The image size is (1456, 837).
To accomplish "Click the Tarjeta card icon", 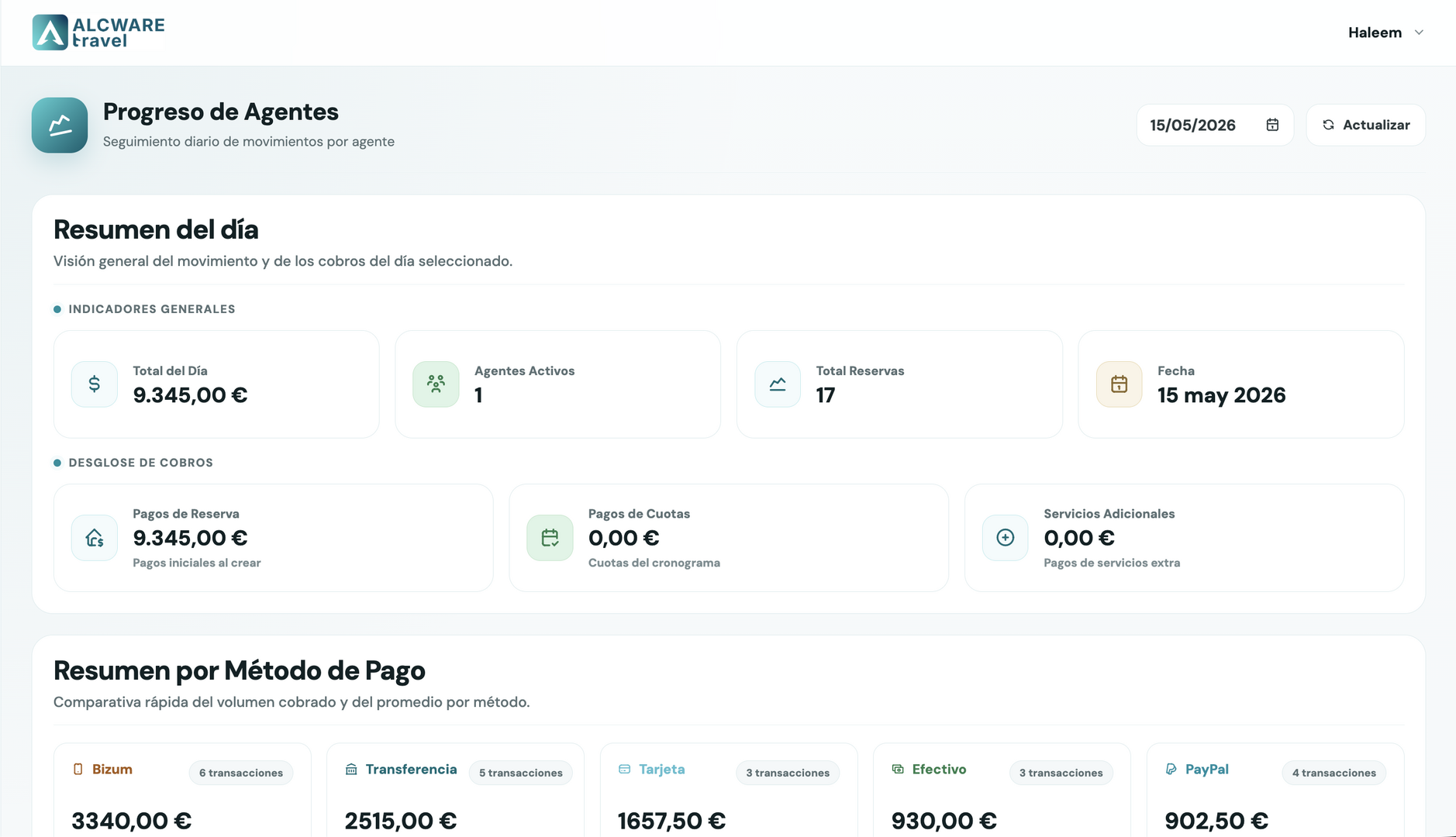I will (624, 769).
